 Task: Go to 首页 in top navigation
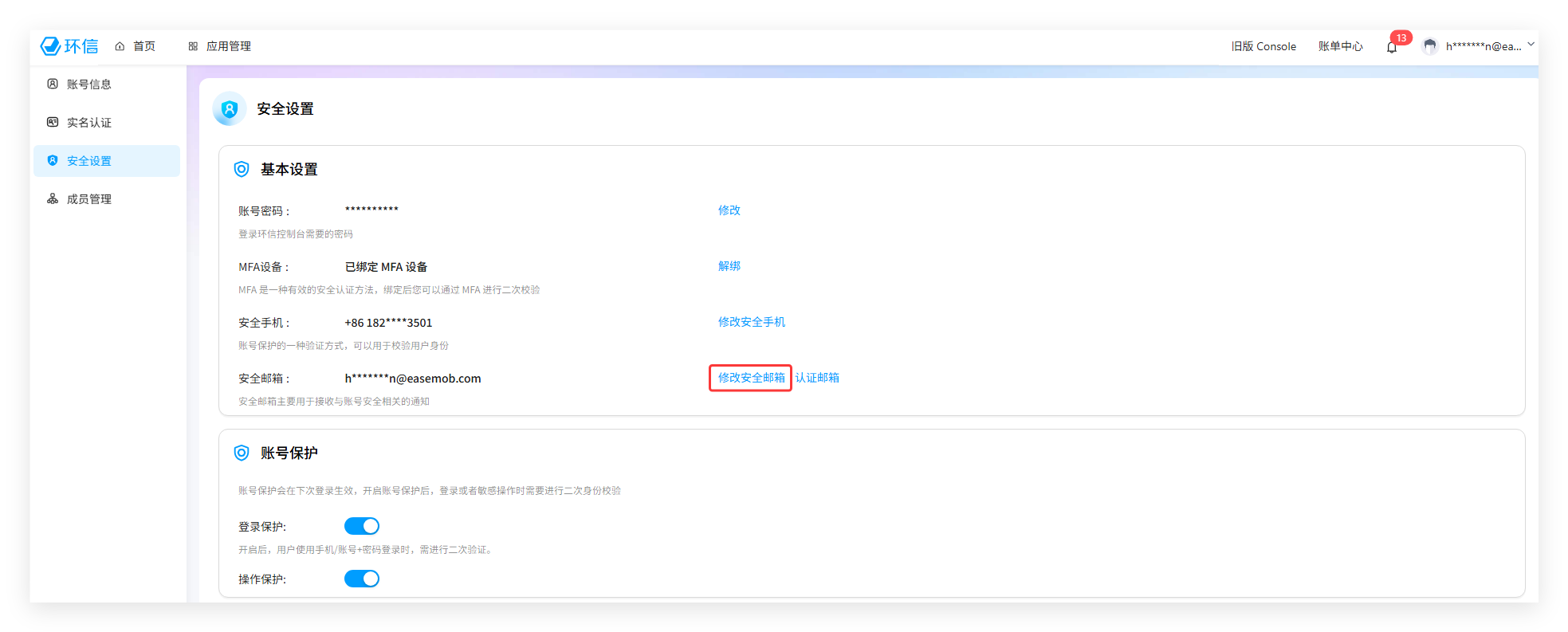pyautogui.click(x=136, y=46)
